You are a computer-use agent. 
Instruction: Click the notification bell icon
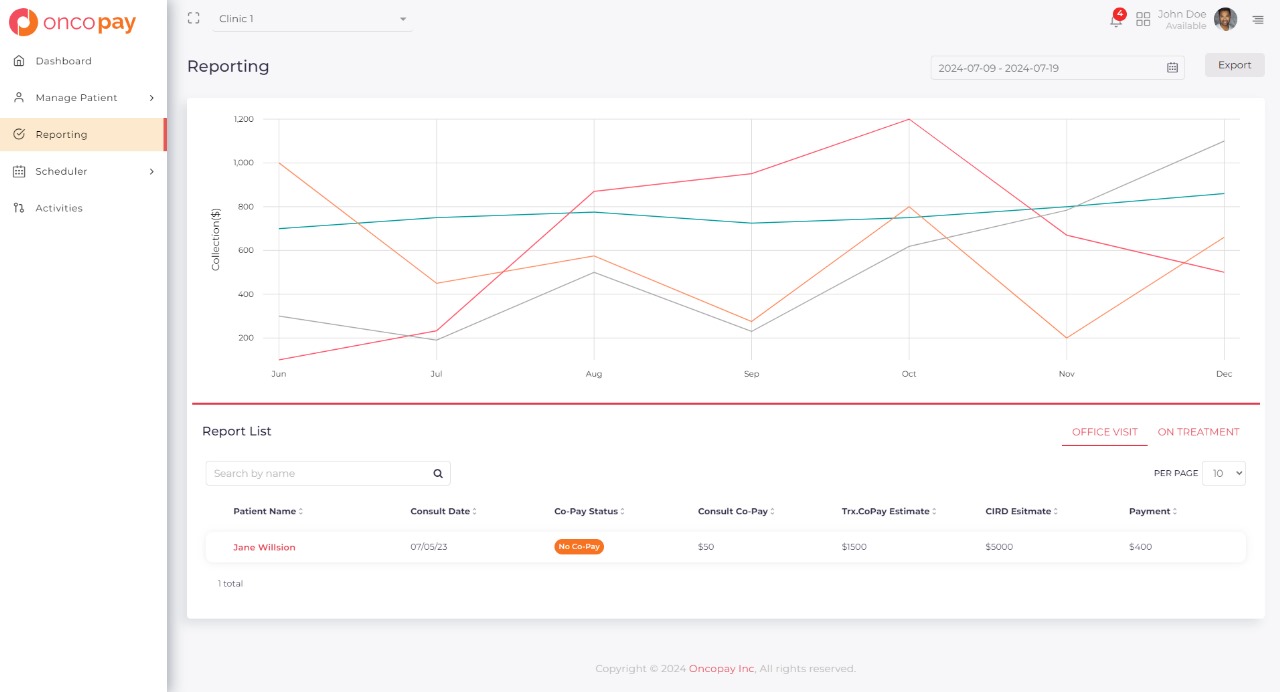(1116, 20)
